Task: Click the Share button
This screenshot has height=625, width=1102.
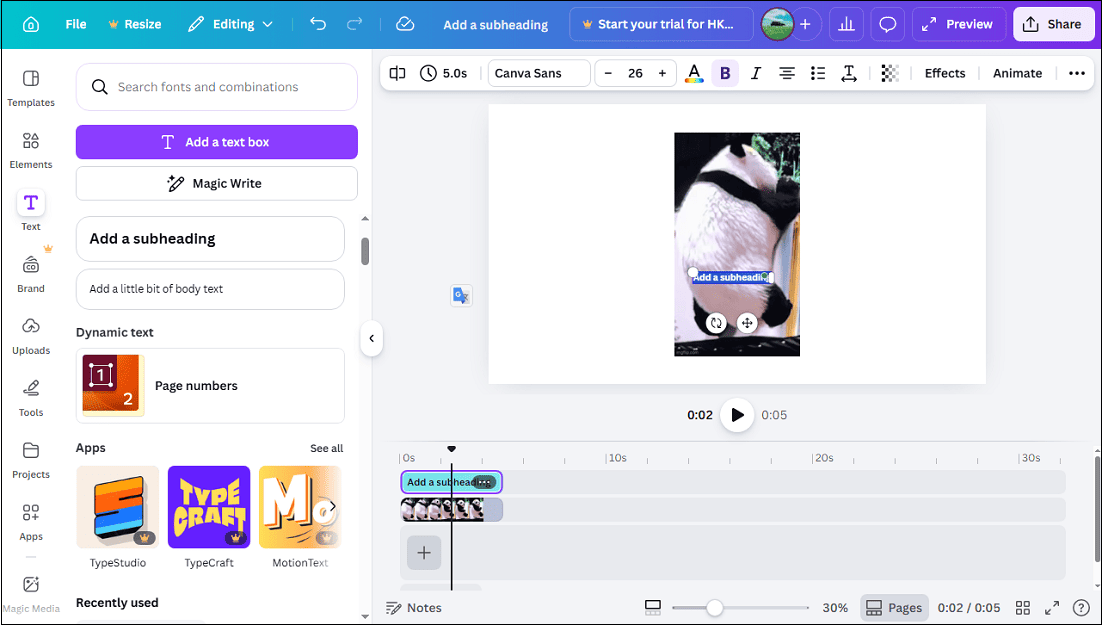Action: click(x=1053, y=23)
